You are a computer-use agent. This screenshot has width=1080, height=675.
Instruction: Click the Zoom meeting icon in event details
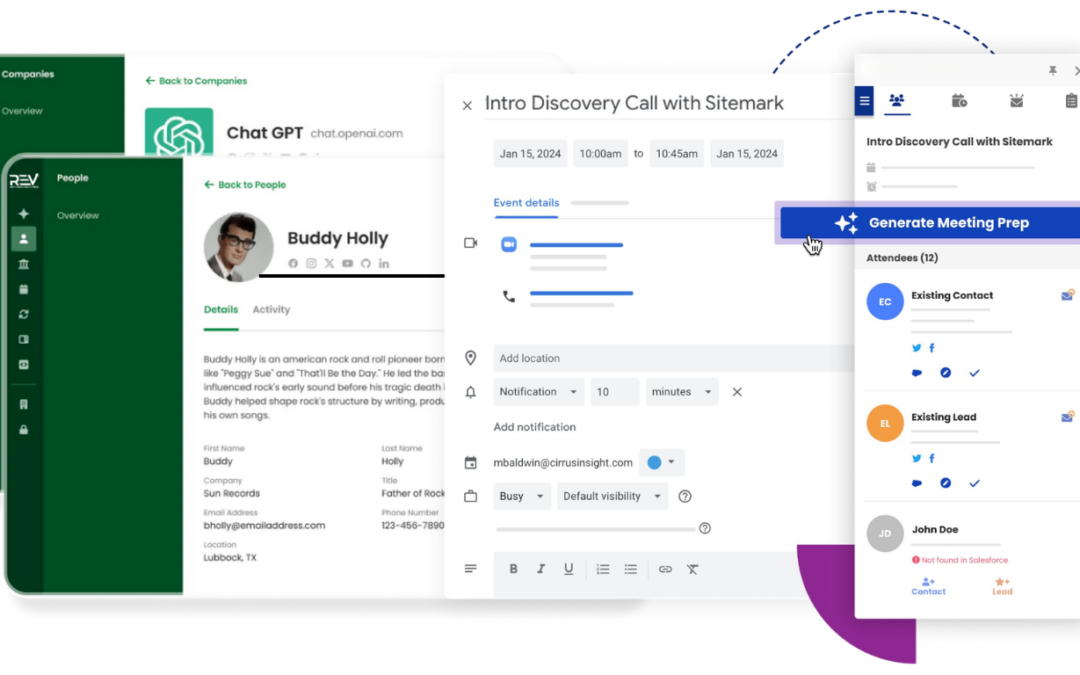pos(509,245)
